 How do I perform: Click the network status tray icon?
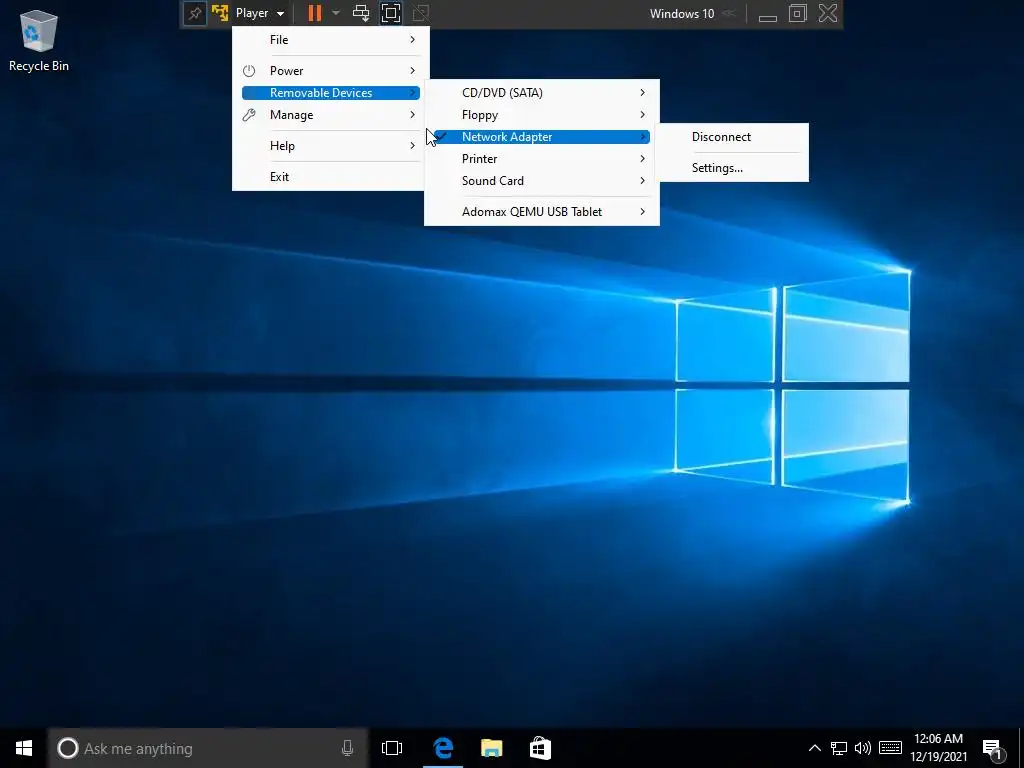(839, 748)
